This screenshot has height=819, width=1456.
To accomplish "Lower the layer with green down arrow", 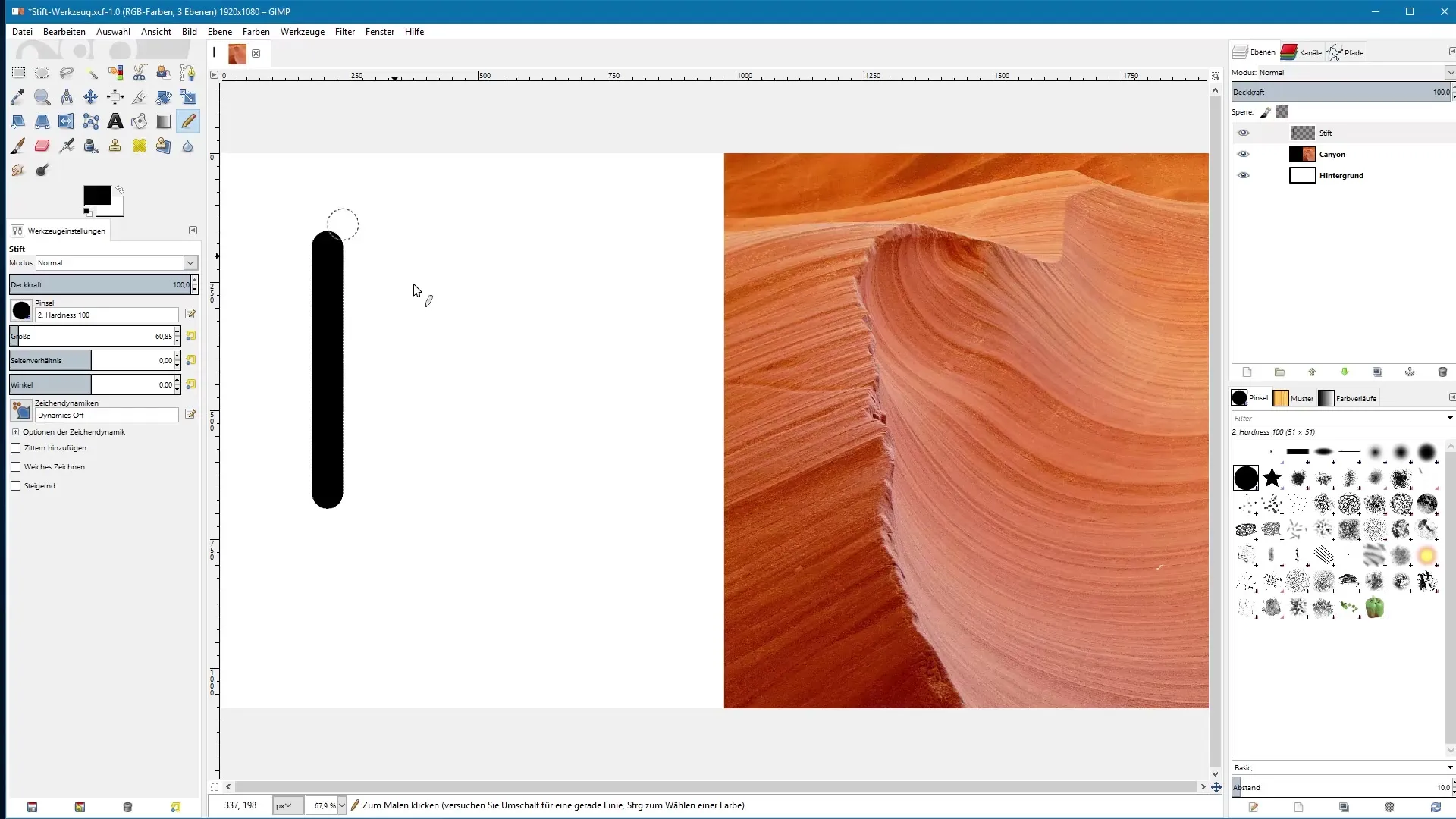I will coord(1345,372).
